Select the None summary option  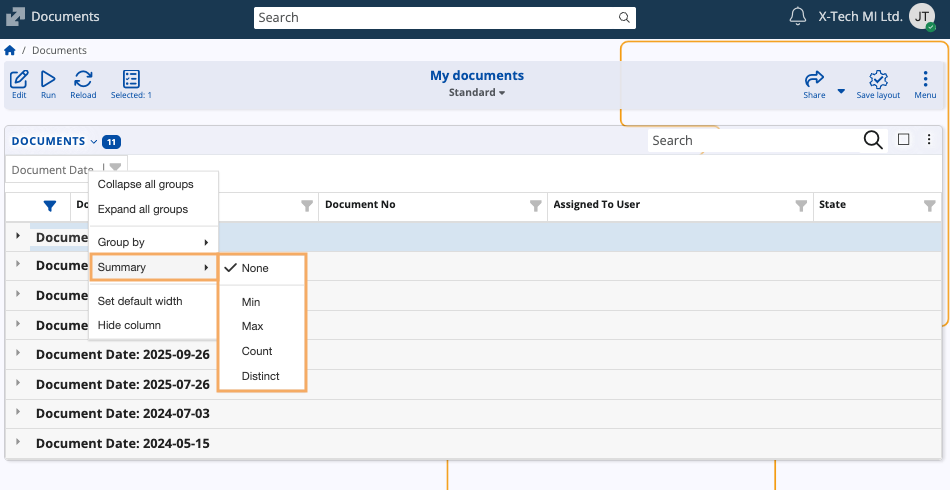(x=255, y=268)
